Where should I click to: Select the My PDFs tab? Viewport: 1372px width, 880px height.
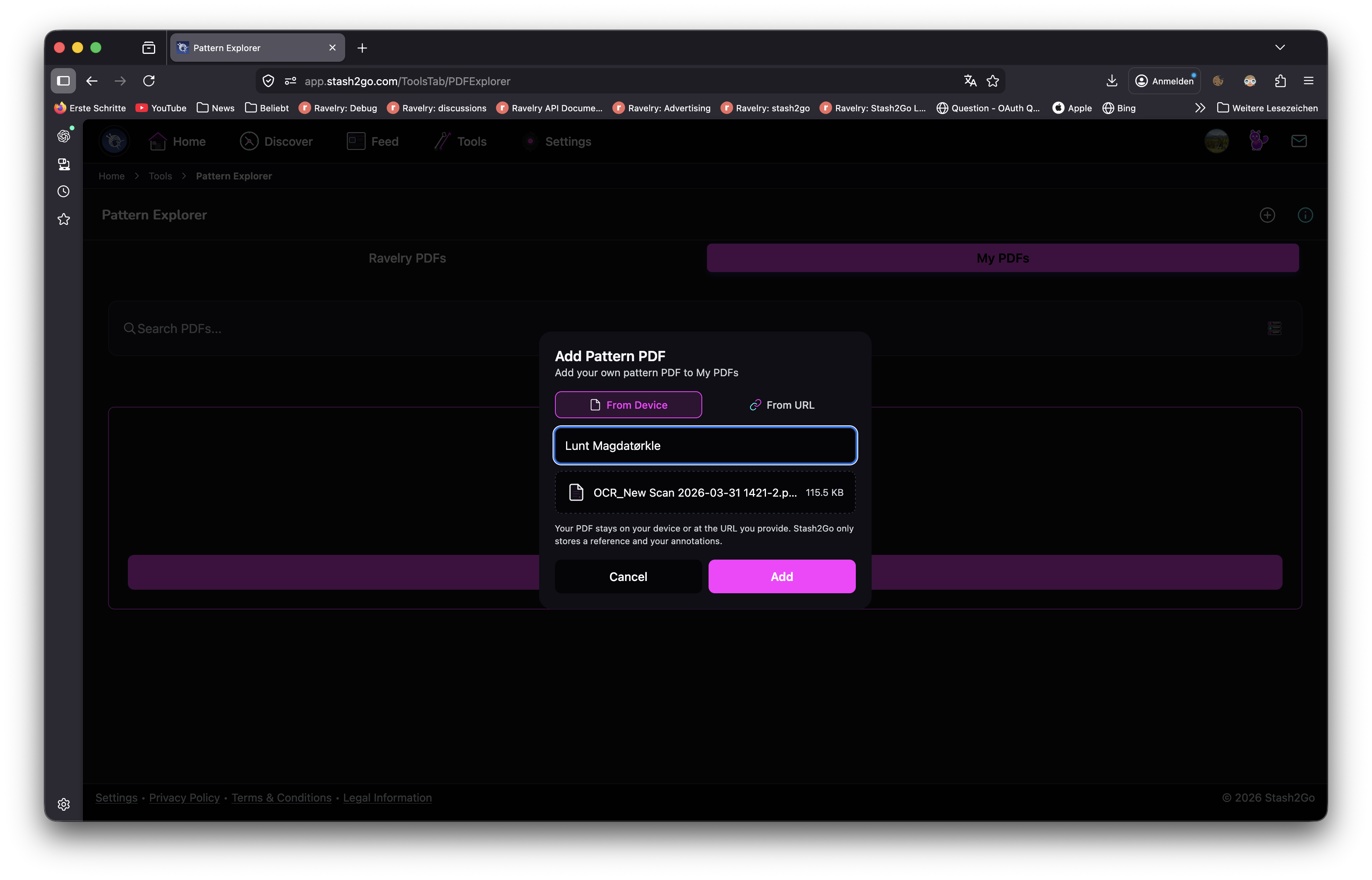[1002, 258]
